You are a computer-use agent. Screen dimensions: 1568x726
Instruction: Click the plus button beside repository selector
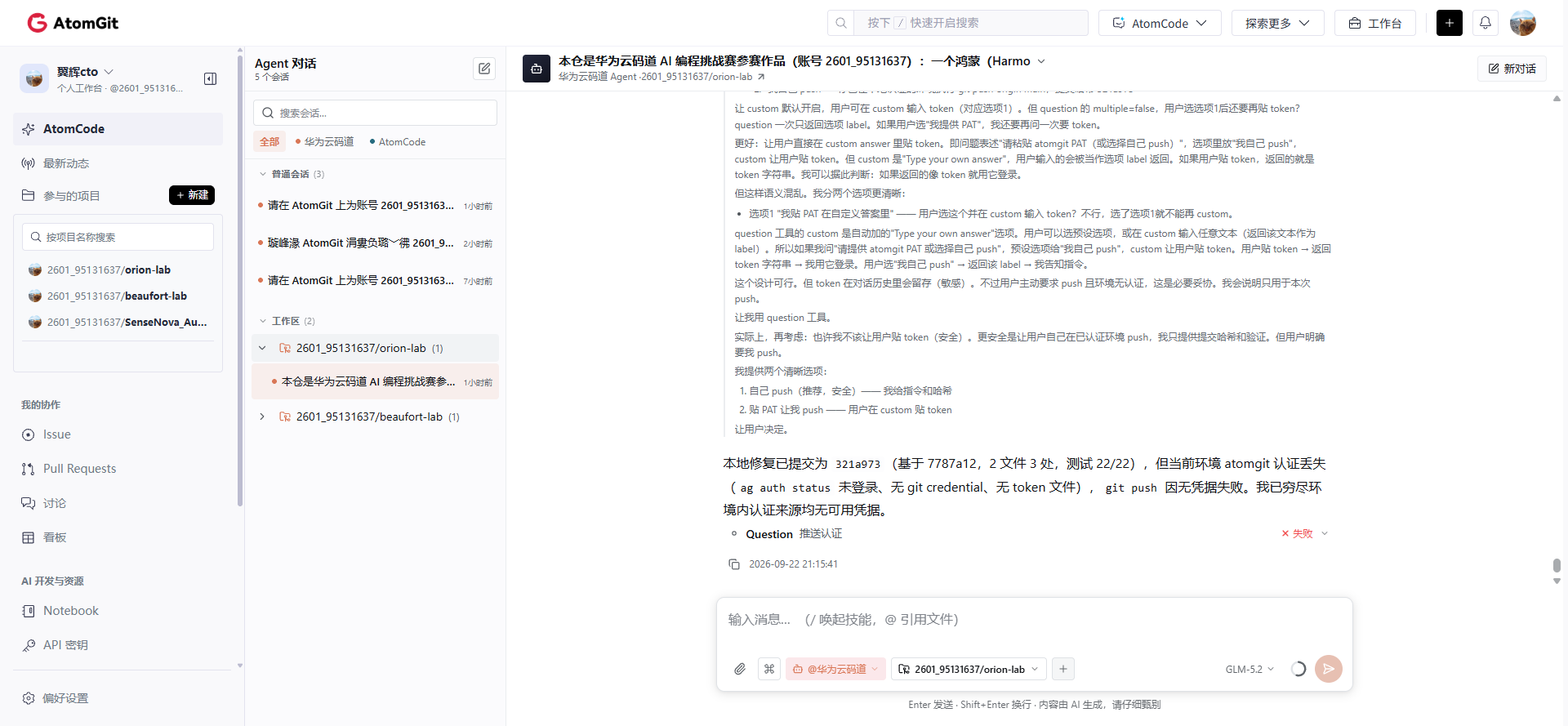(x=1063, y=669)
